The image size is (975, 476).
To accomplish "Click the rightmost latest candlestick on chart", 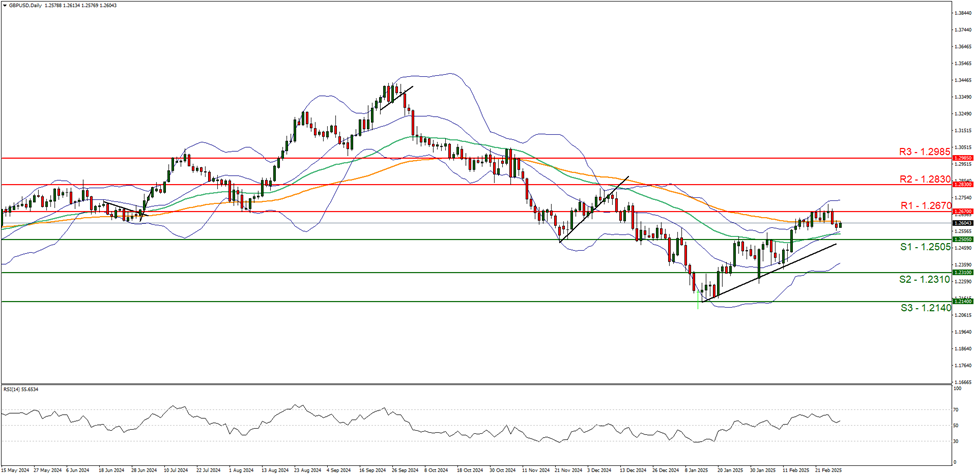I will pyautogui.click(x=840, y=224).
